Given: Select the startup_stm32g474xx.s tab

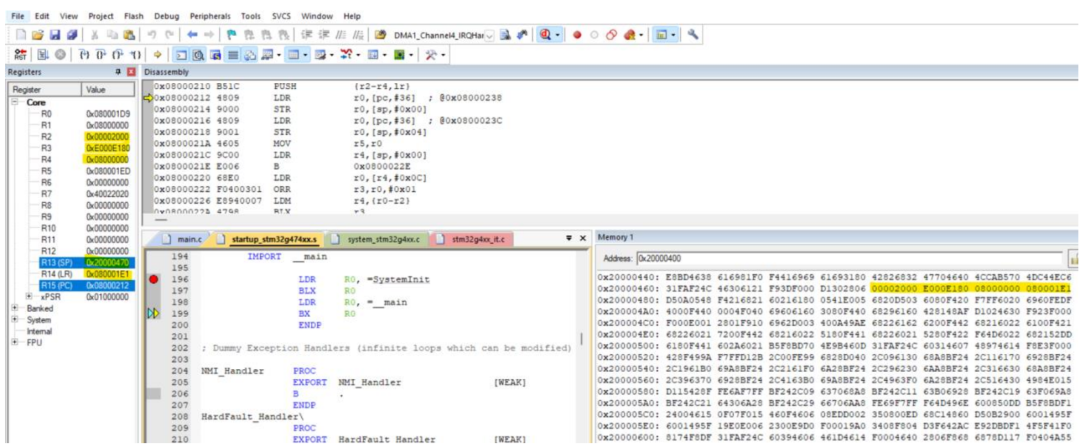Looking at the screenshot, I should [x=267, y=239].
